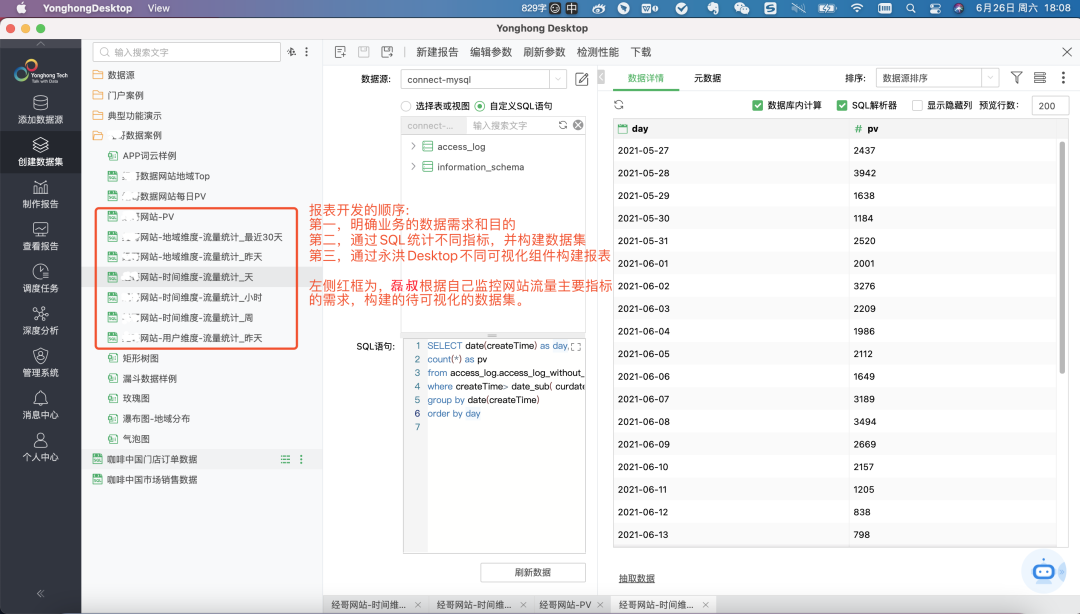Open the 调度任务 sidebar section
Viewport: 1080px width, 614px height.
pos(41,278)
